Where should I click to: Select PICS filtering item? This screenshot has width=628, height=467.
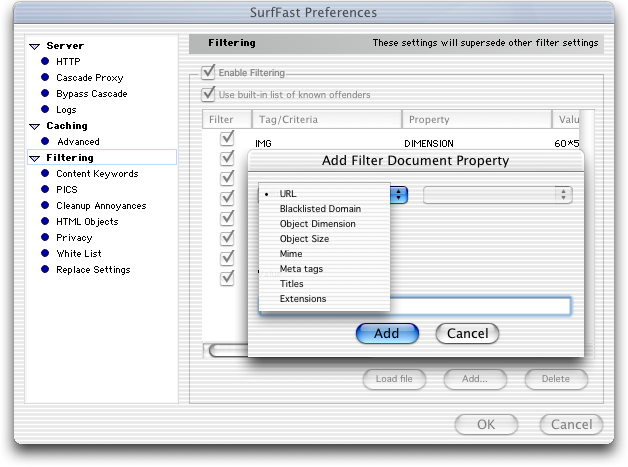pos(67,189)
